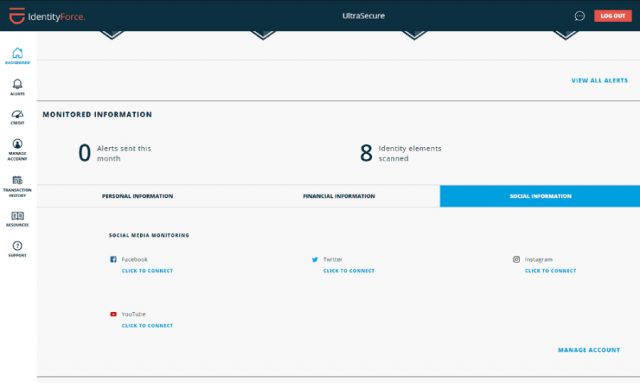Screen dimensions: 640x383
Task: Click the IdentityForce logo
Action: pyautogui.click(x=47, y=16)
